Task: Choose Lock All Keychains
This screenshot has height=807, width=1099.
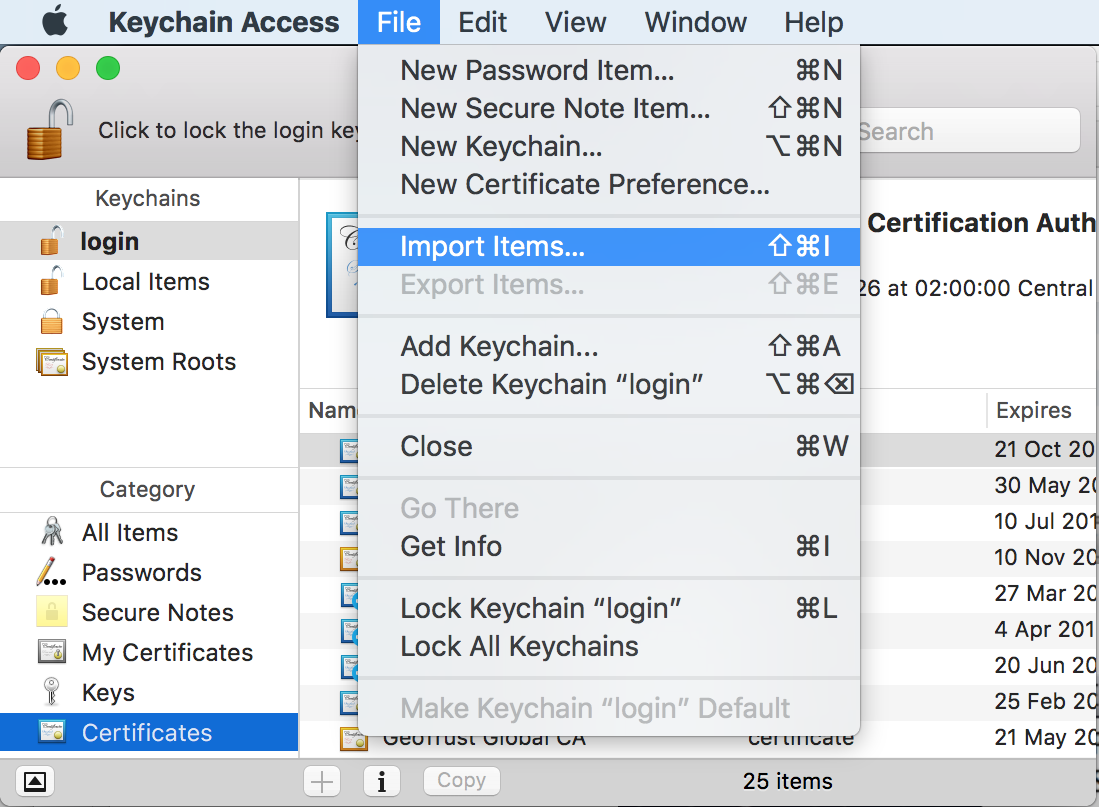Action: coord(609,646)
